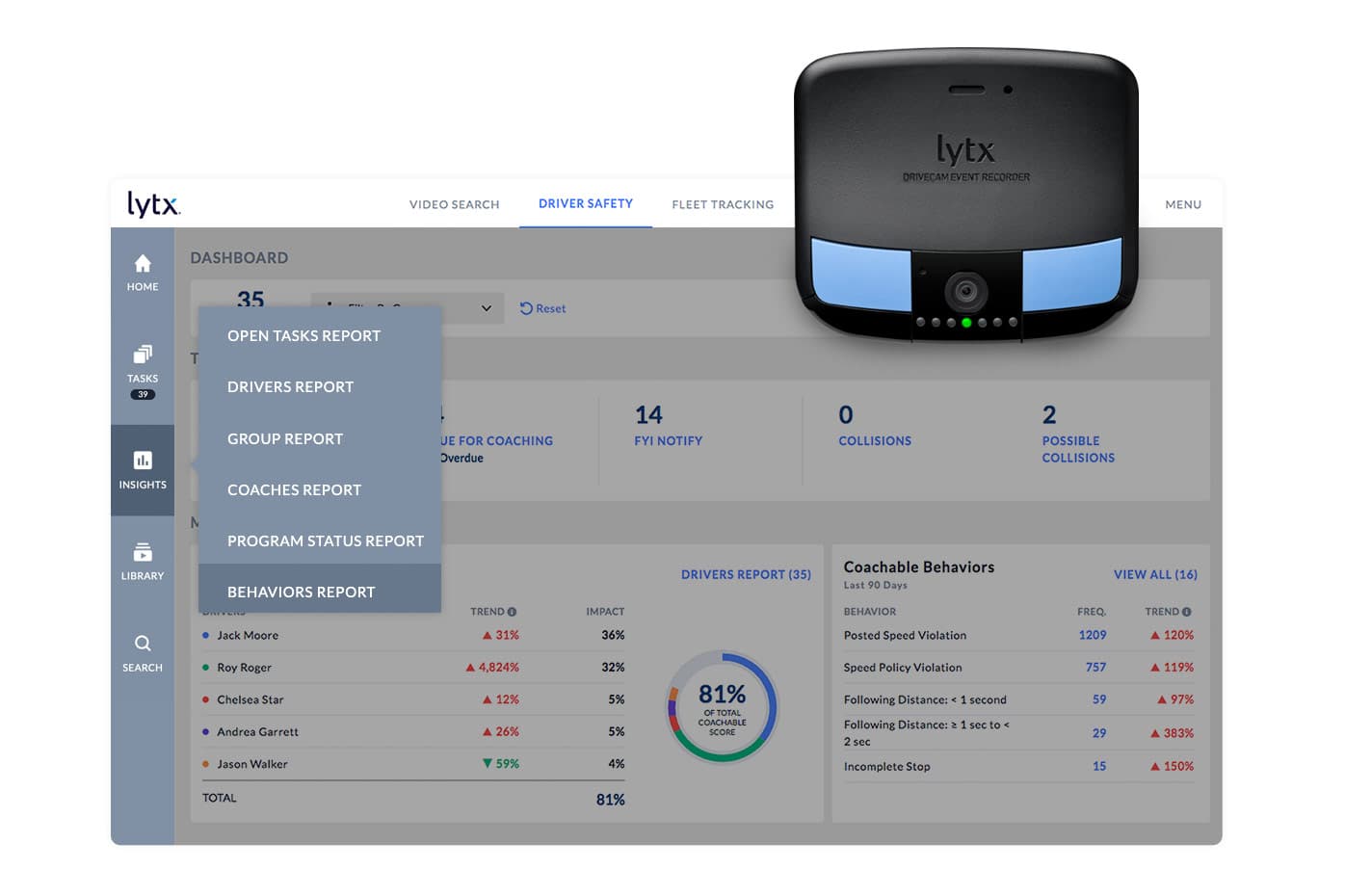
Task: Click the Search icon in the sidebar
Action: click(x=142, y=650)
